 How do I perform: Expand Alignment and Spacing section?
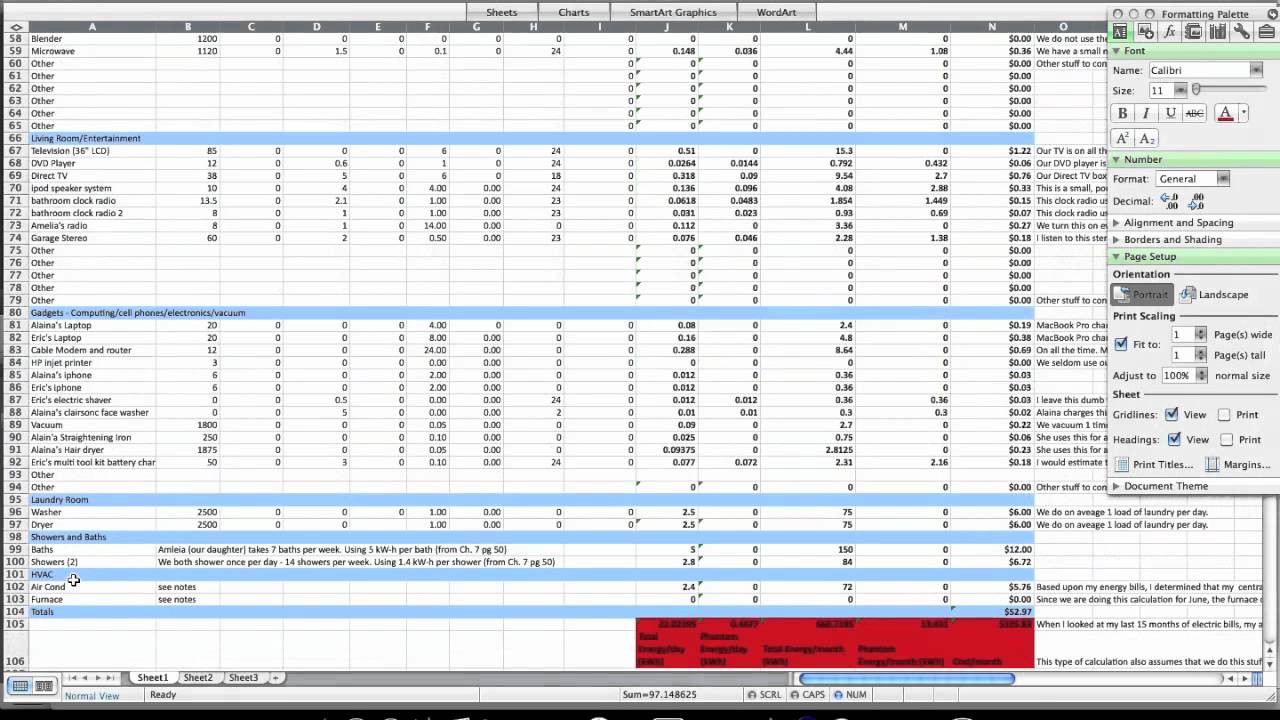tap(1117, 223)
